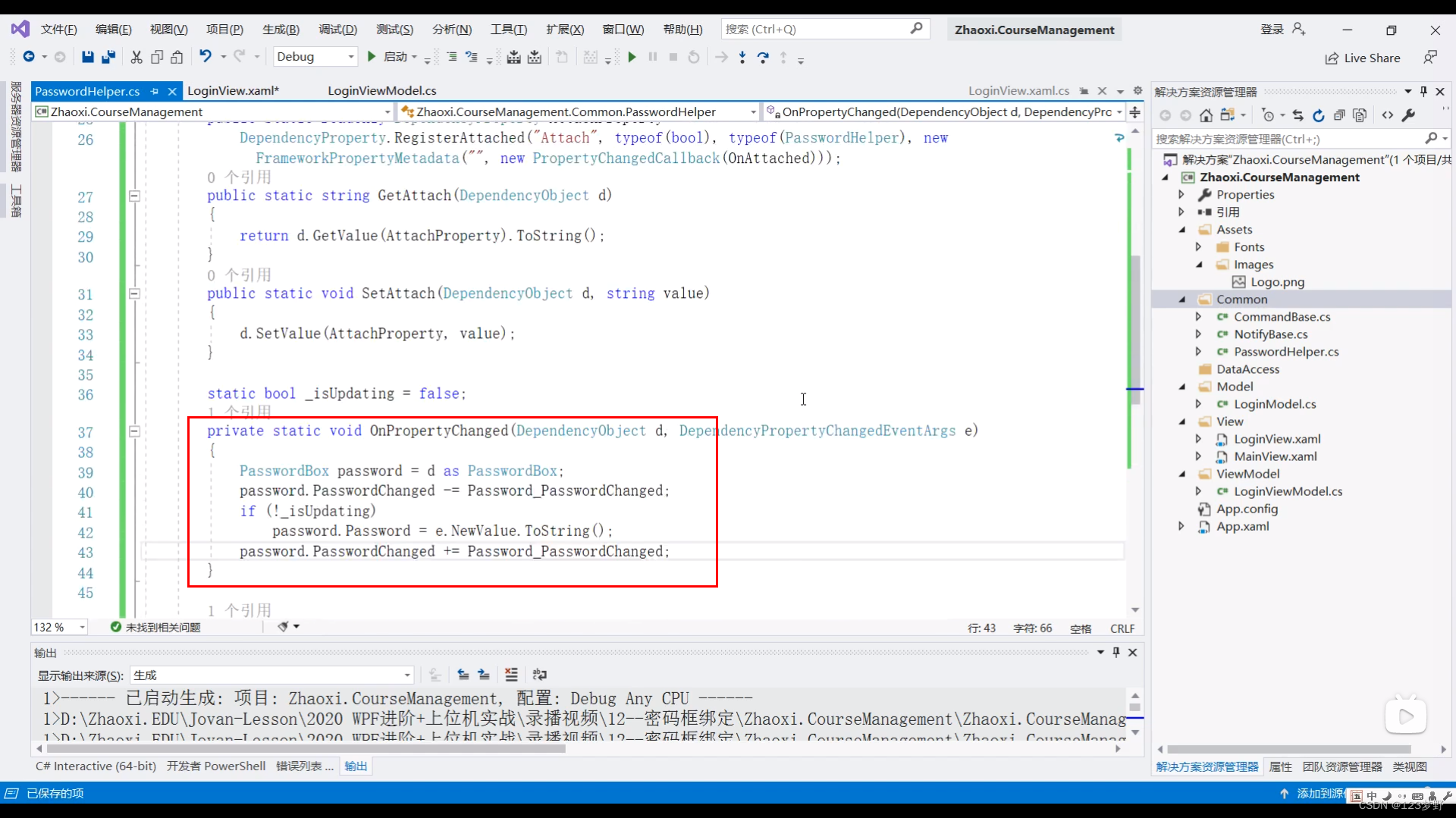Clear all output in Output panel
Screen dimensions: 1456x818
511,675
